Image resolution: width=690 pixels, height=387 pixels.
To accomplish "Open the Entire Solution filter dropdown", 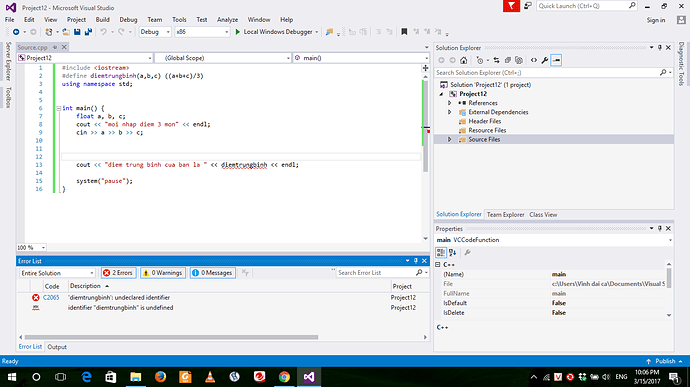I will pyautogui.click(x=57, y=273).
